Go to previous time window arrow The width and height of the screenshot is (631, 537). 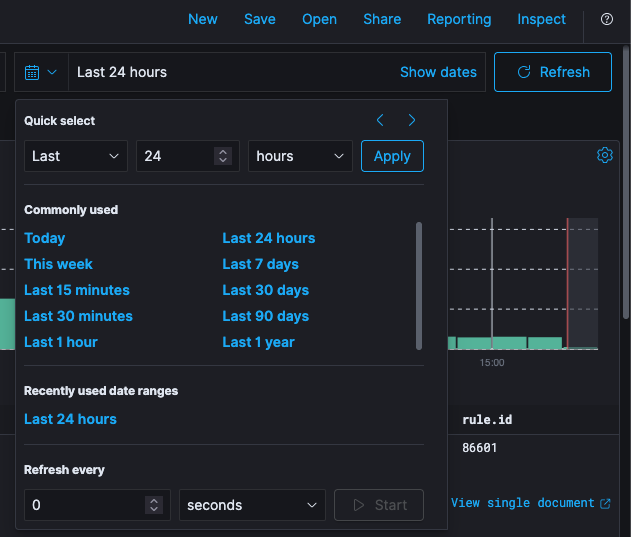coord(380,120)
